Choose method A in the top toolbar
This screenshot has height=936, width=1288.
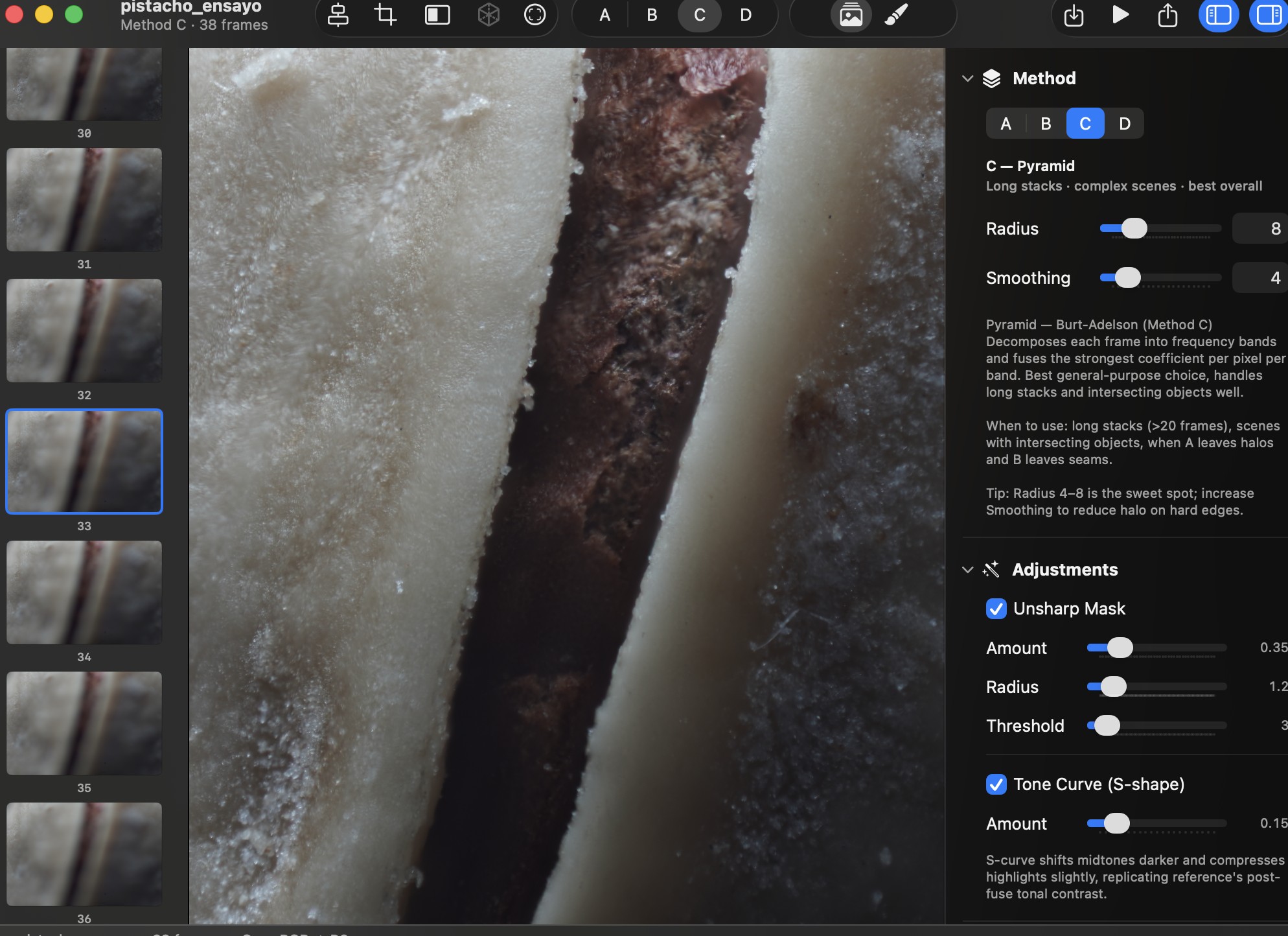point(604,15)
